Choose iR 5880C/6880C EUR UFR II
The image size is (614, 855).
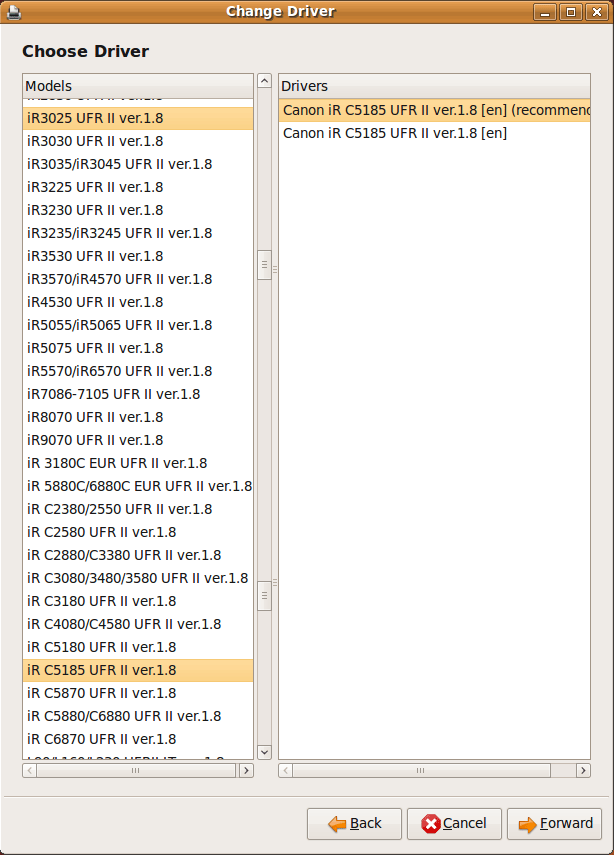(x=138, y=486)
